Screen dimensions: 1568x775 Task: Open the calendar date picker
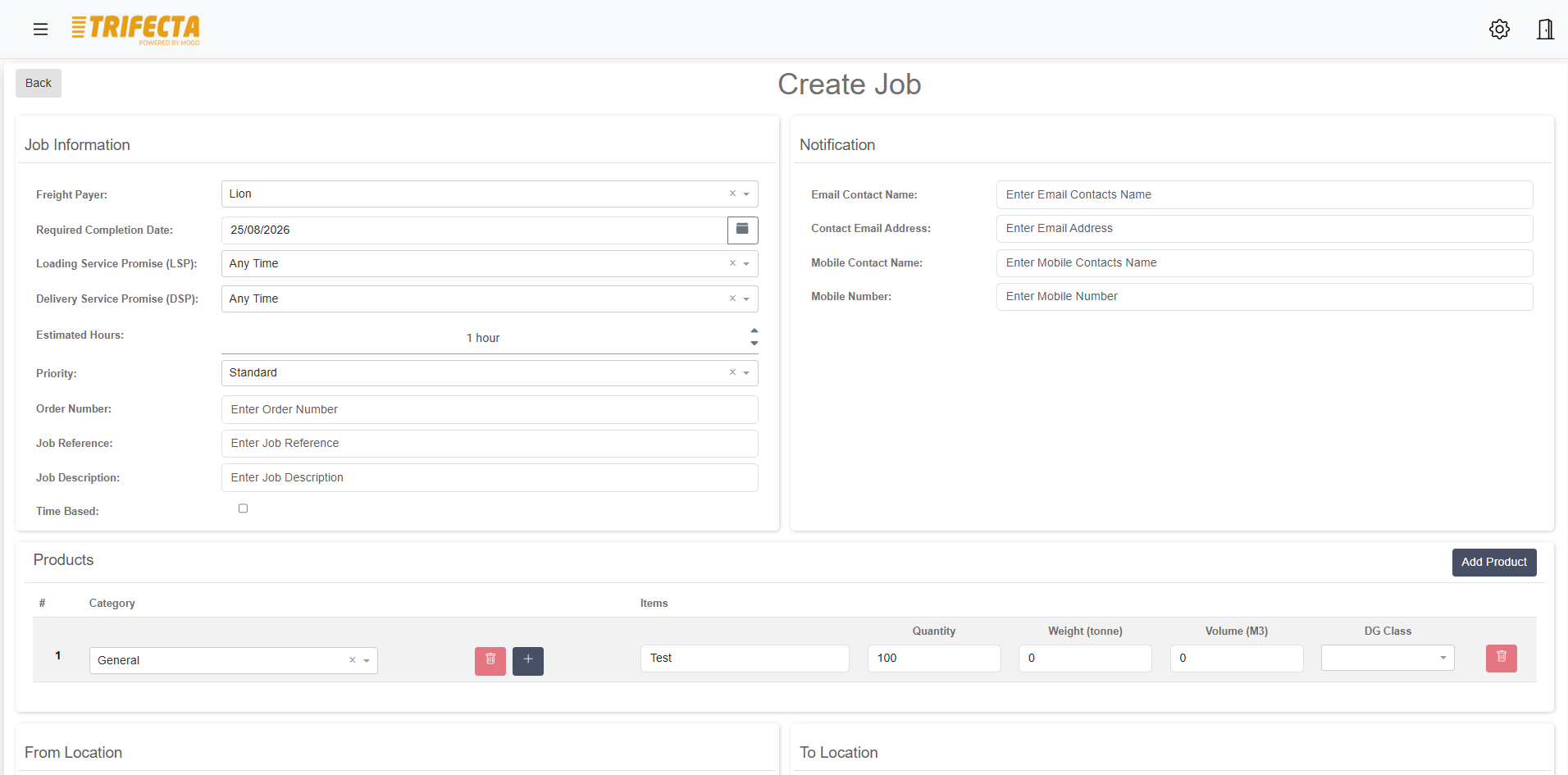point(742,230)
